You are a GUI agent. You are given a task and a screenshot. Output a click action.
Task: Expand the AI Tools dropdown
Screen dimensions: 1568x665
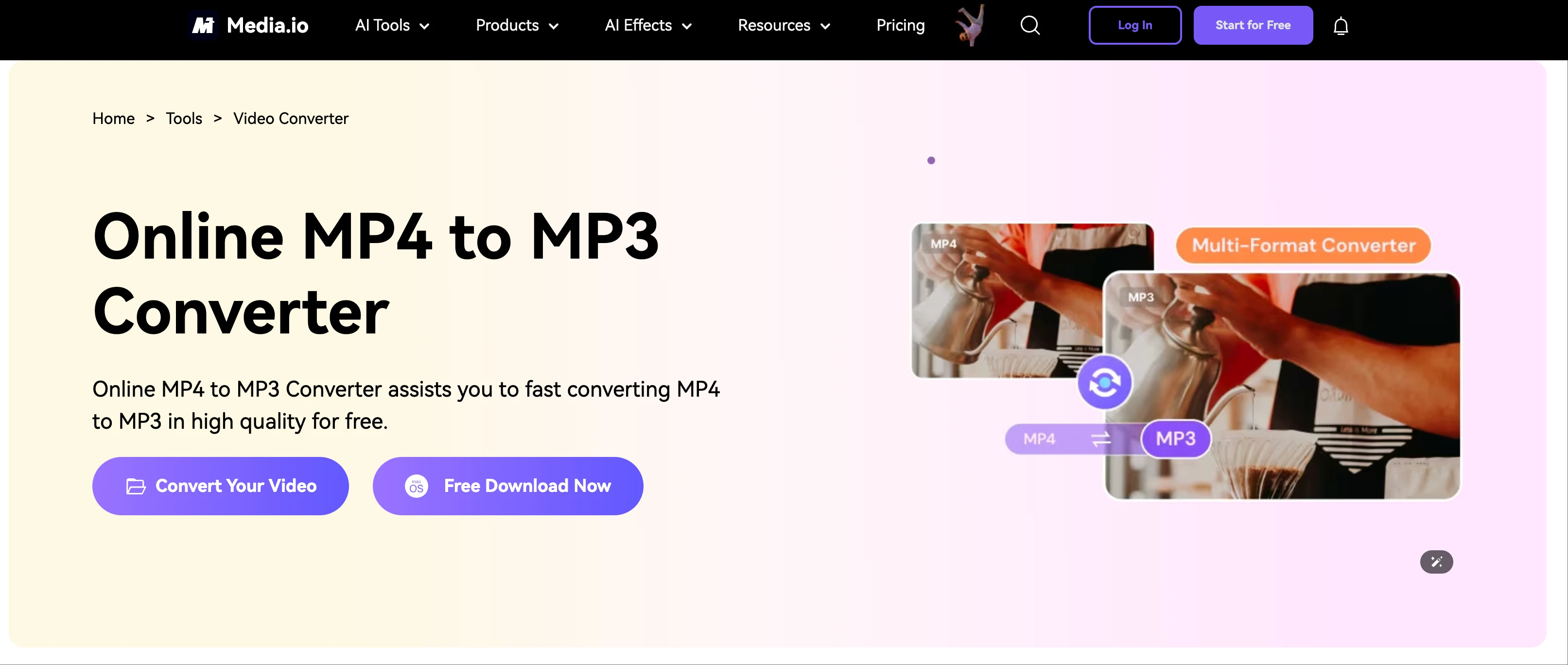click(x=393, y=26)
